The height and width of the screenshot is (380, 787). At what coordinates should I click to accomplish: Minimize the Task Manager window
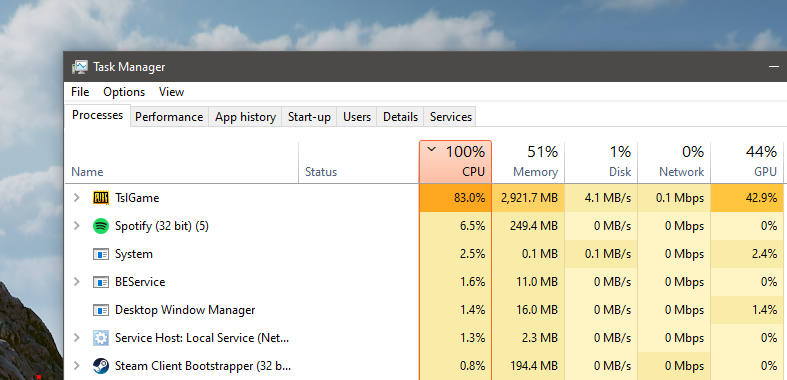point(773,66)
